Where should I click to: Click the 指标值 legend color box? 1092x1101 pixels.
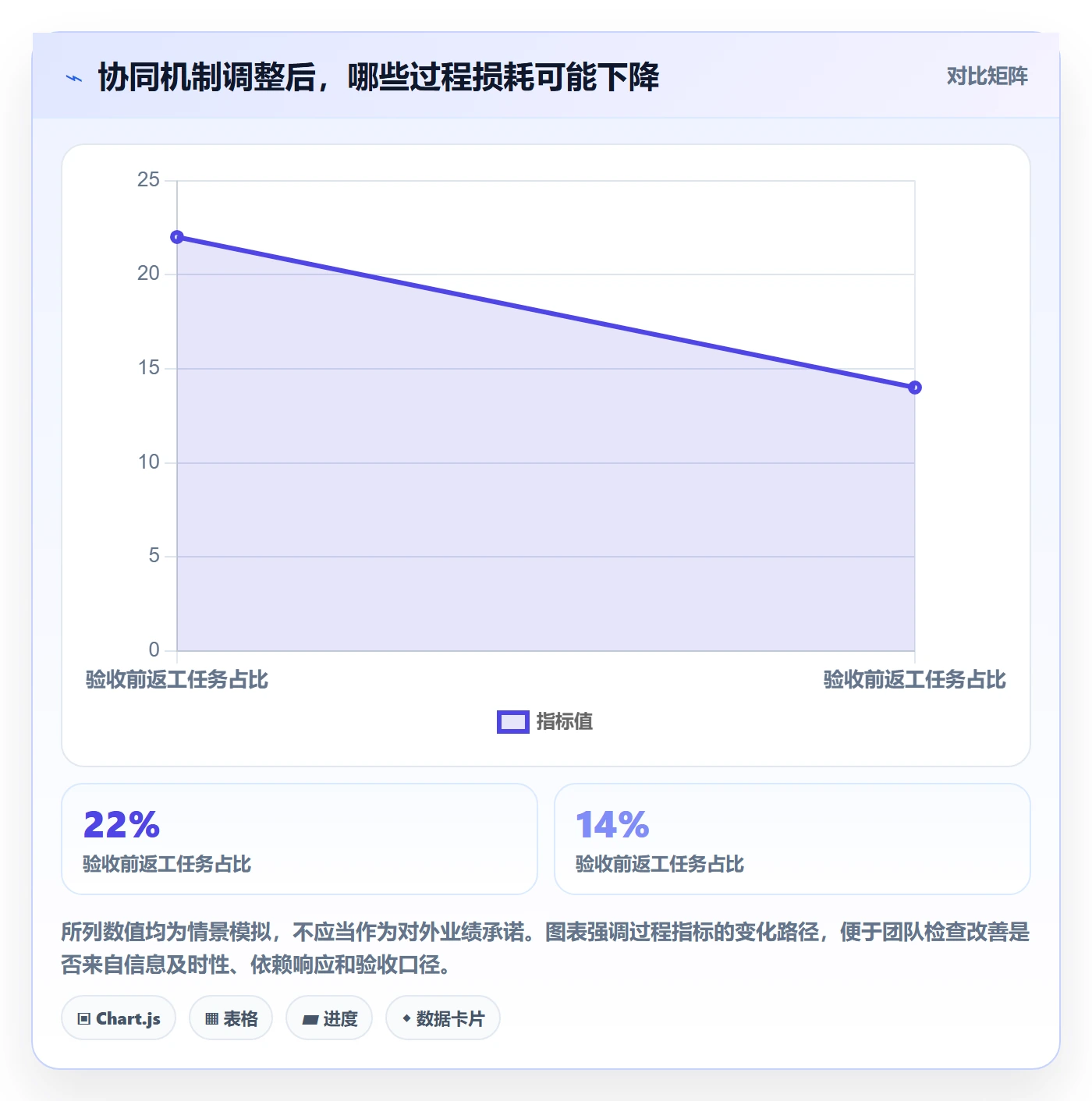(513, 722)
